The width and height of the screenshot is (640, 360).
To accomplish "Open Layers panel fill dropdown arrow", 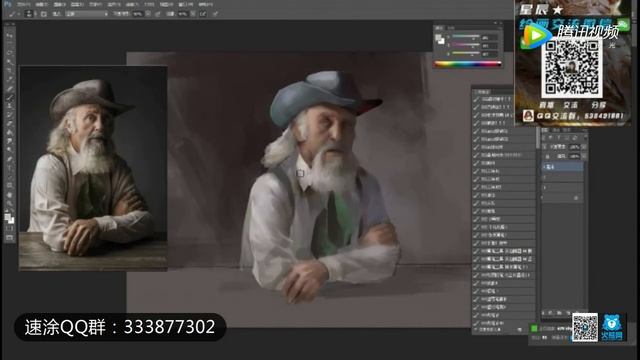I will [584, 156].
